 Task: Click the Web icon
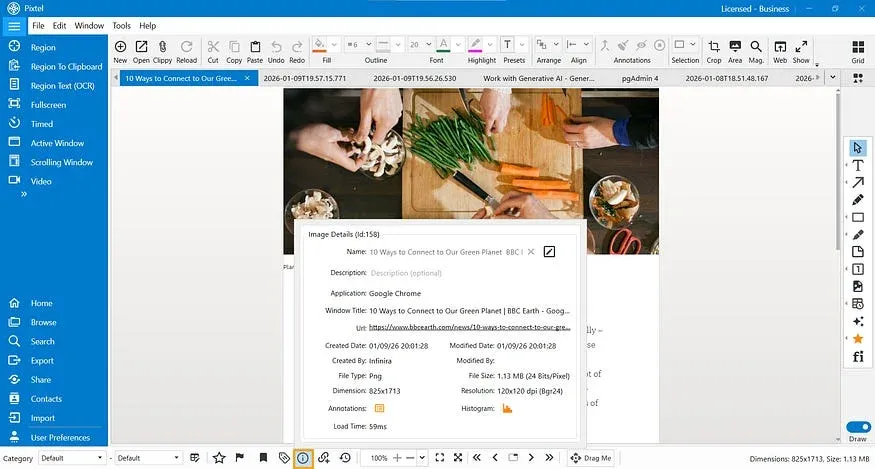(x=780, y=46)
